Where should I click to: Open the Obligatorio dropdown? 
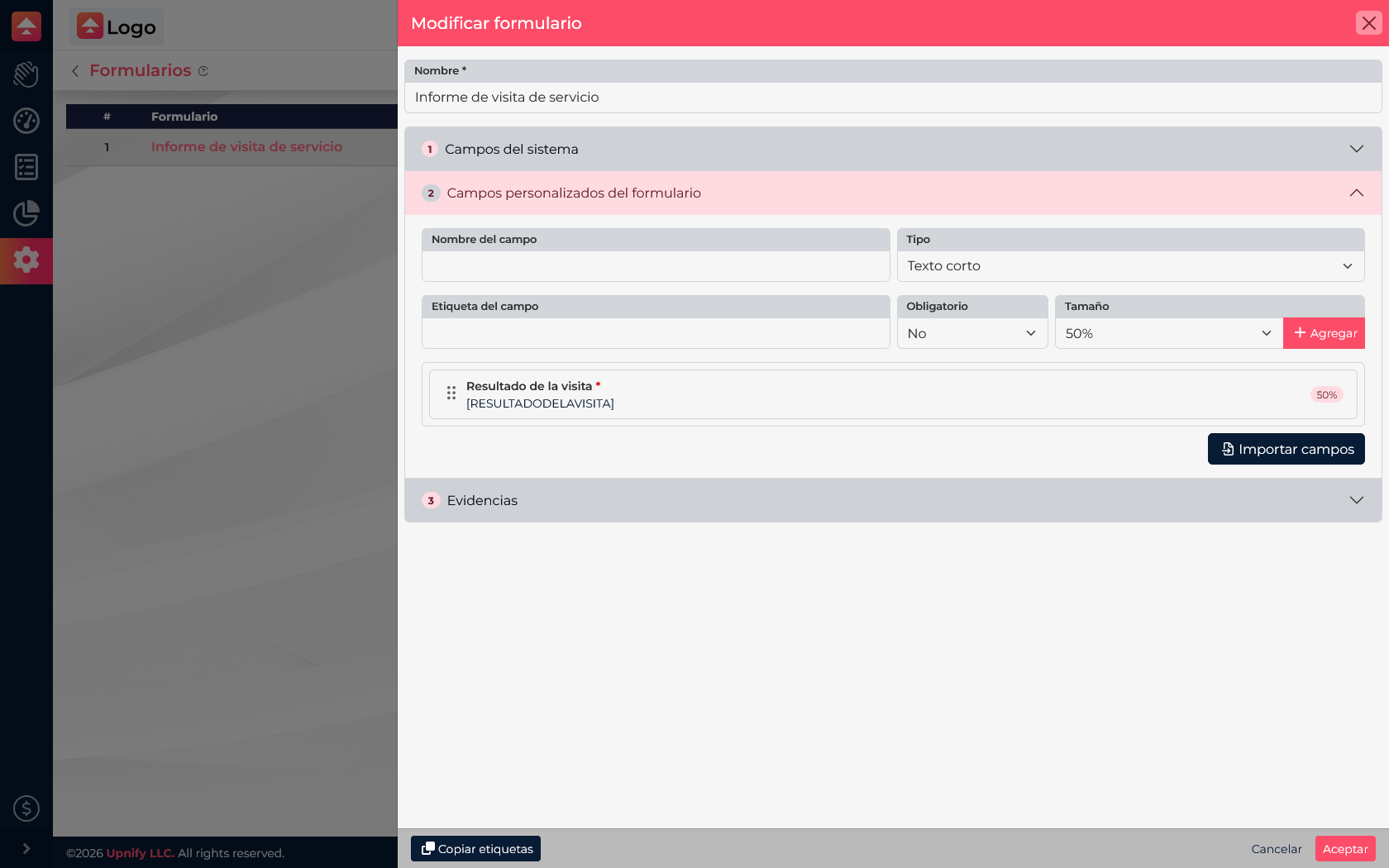pyautogui.click(x=972, y=333)
